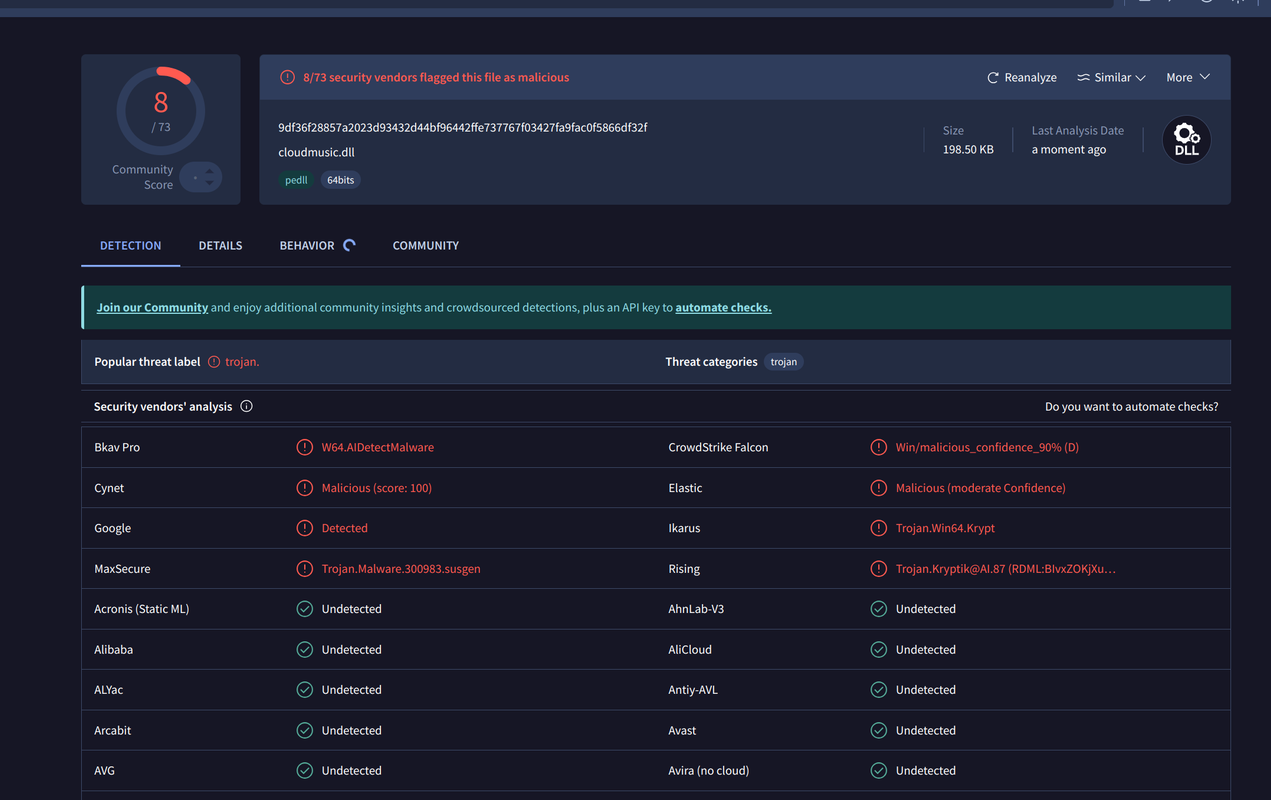
Task: Open the BEHAVIOR tab
Action: click(x=307, y=246)
